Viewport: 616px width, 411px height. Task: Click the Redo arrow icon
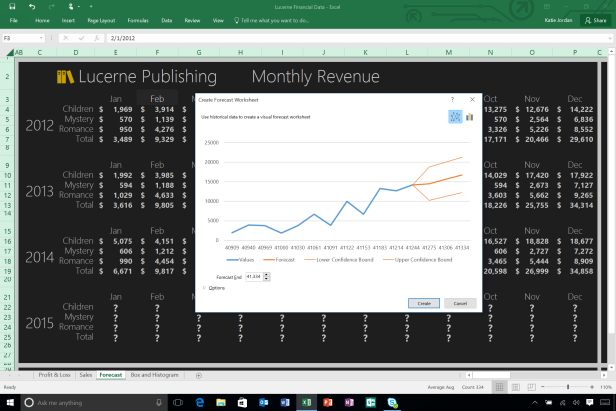pos(51,6)
